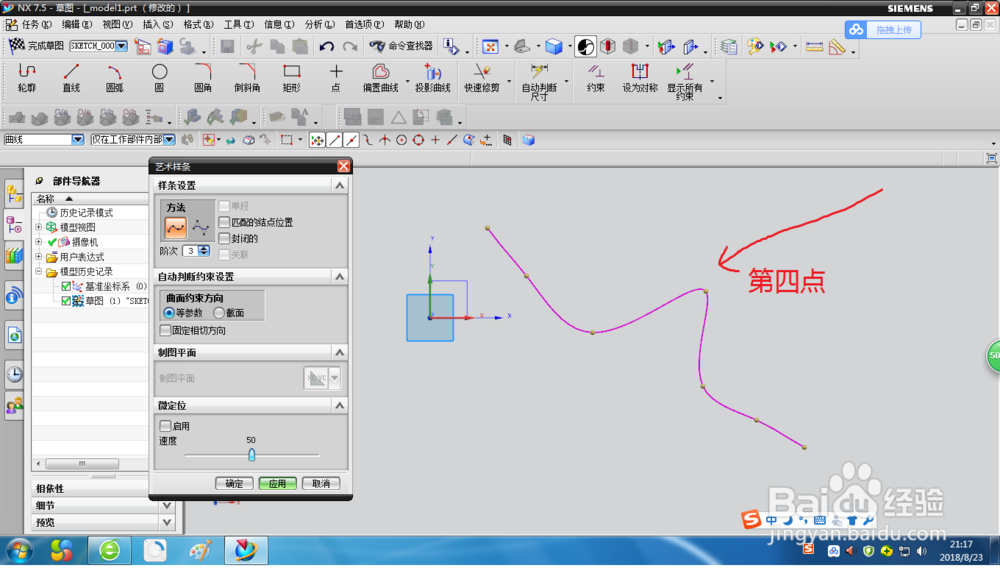This screenshot has height=568, width=1000.
Task: Open the 曲线 selection filter dropdown
Action: (x=77, y=140)
